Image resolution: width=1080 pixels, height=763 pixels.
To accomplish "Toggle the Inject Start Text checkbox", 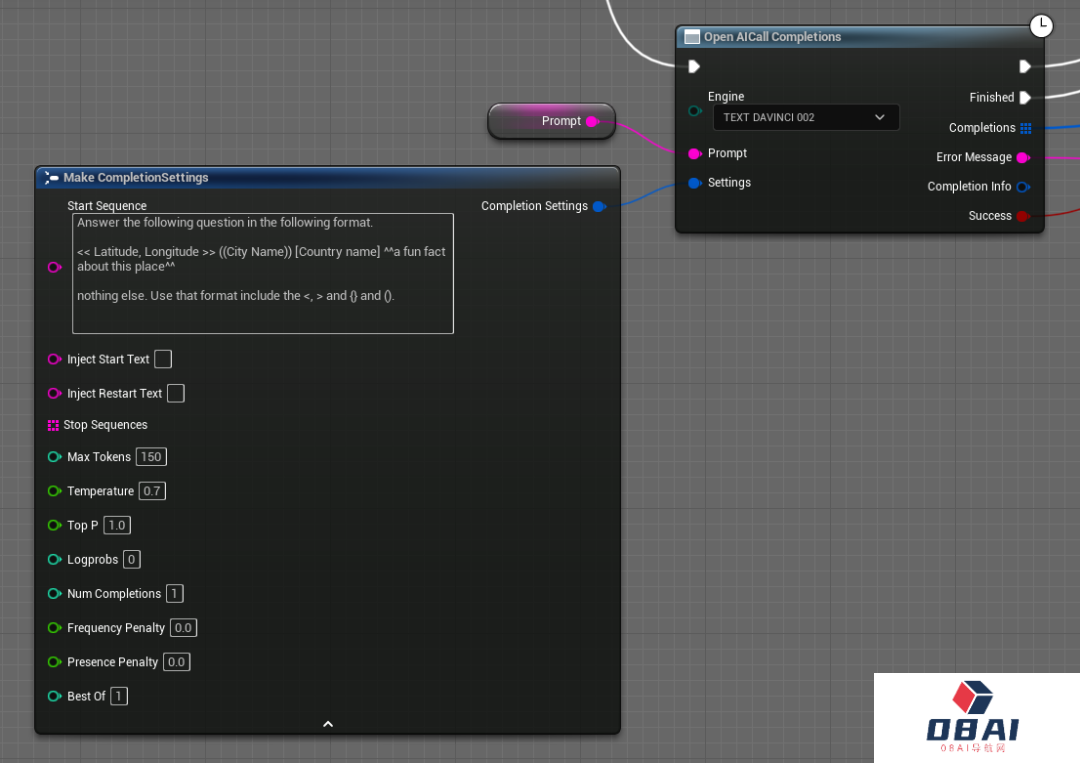I will (163, 359).
